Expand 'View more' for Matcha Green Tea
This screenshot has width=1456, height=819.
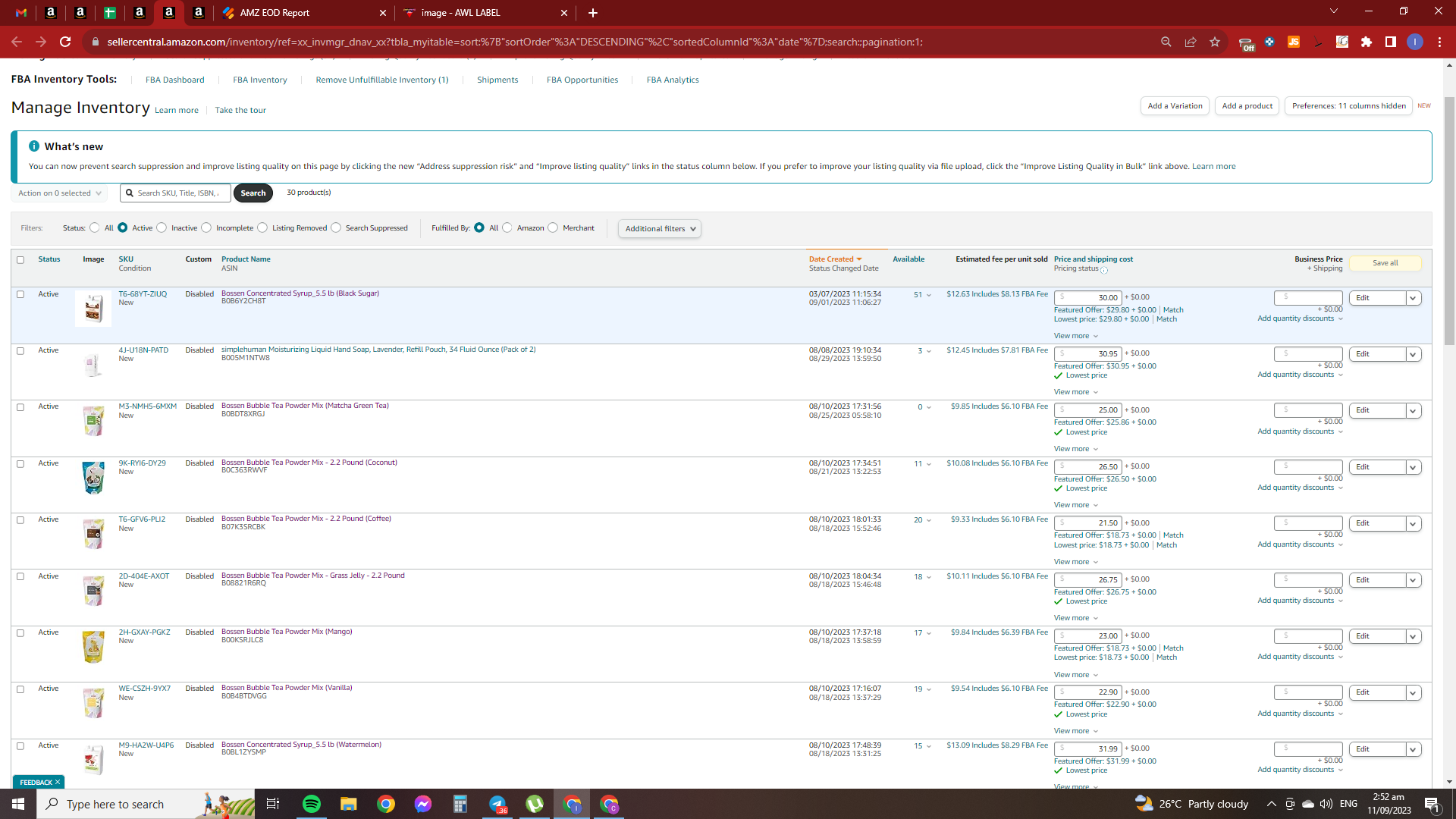(1076, 449)
